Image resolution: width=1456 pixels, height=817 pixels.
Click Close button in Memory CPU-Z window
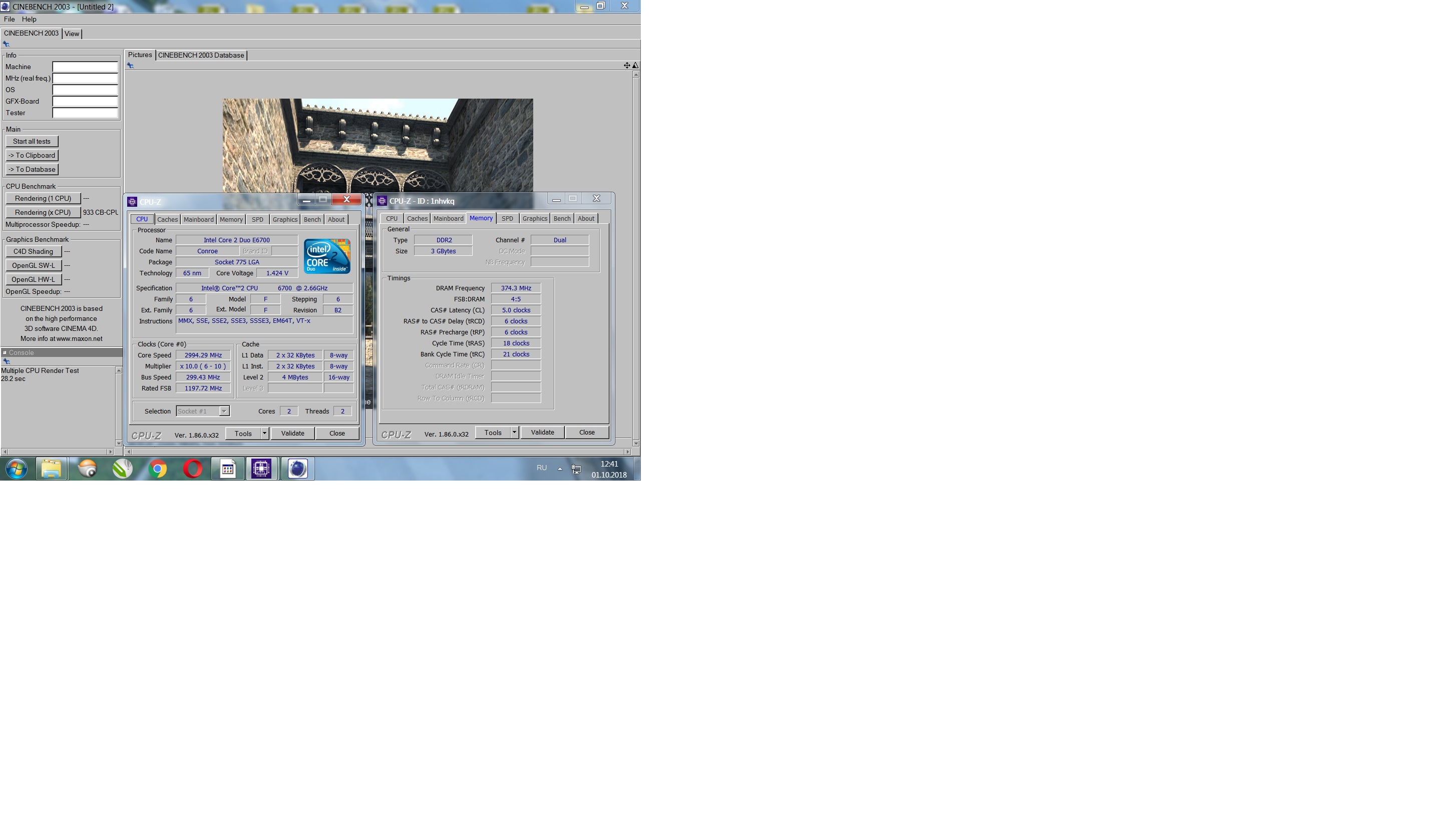pos(587,432)
